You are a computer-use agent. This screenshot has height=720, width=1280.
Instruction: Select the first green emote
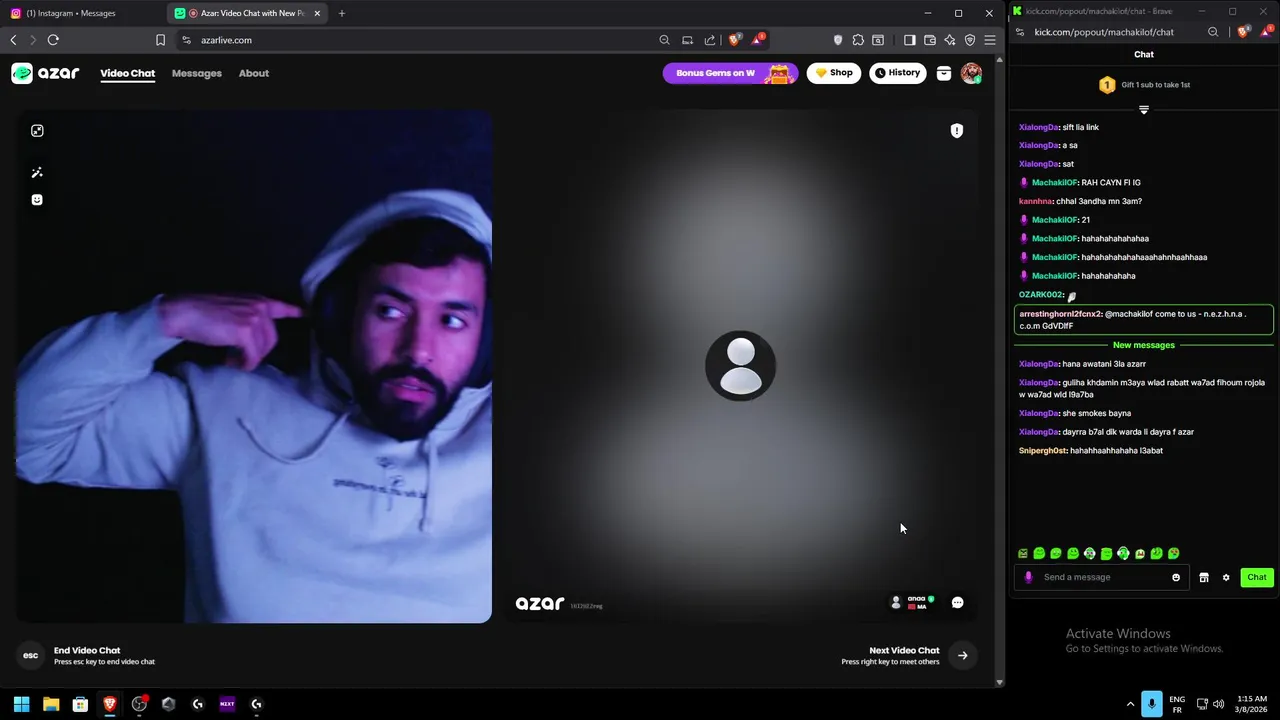pos(1023,553)
